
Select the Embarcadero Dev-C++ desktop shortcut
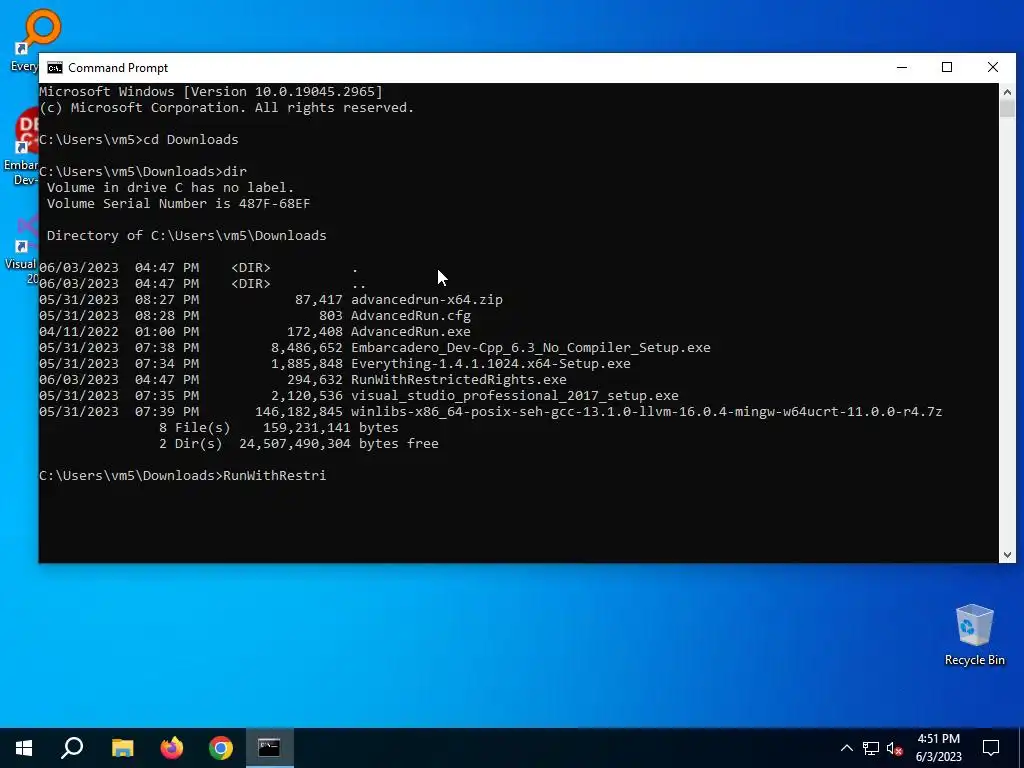click(21, 148)
